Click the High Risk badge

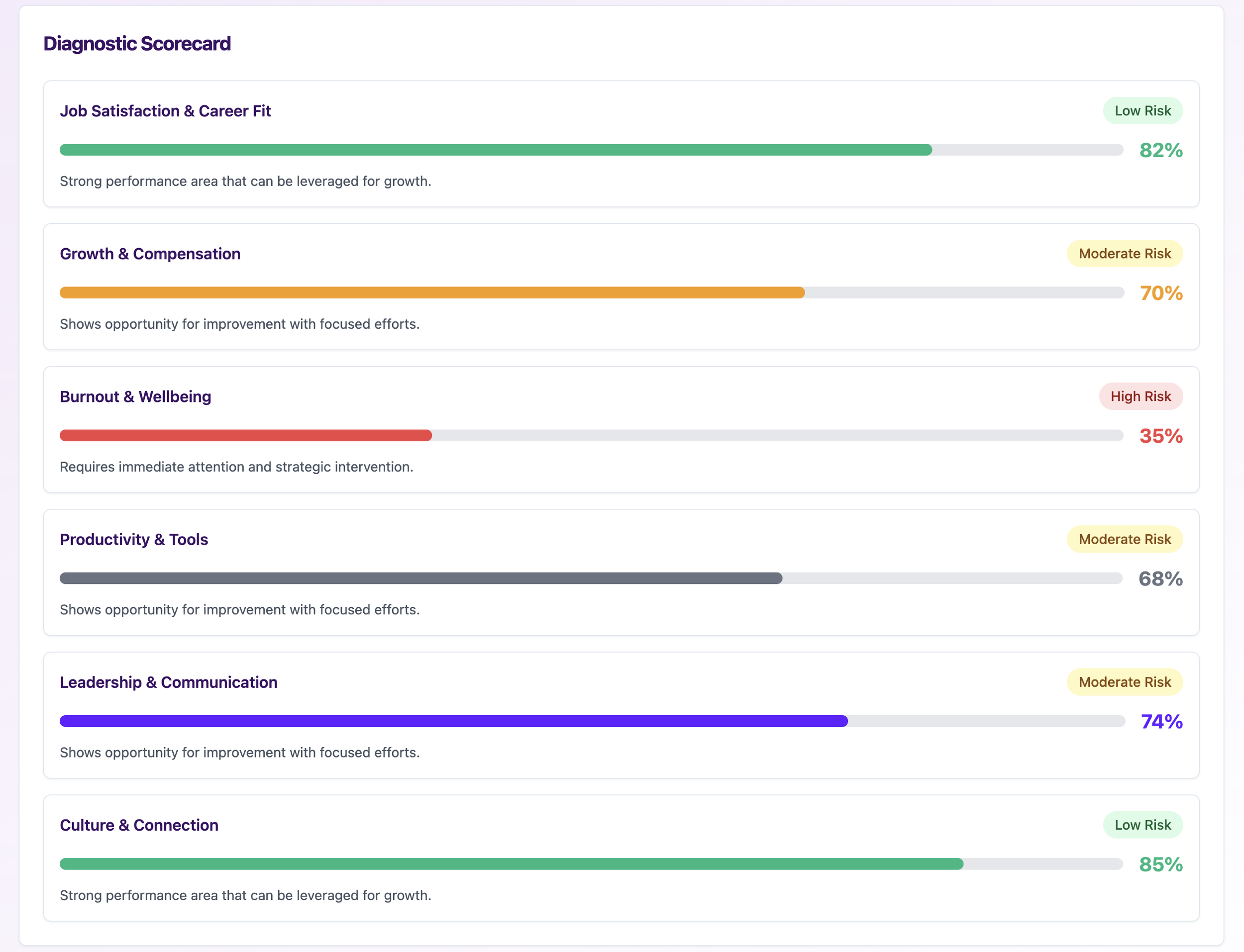coord(1140,397)
